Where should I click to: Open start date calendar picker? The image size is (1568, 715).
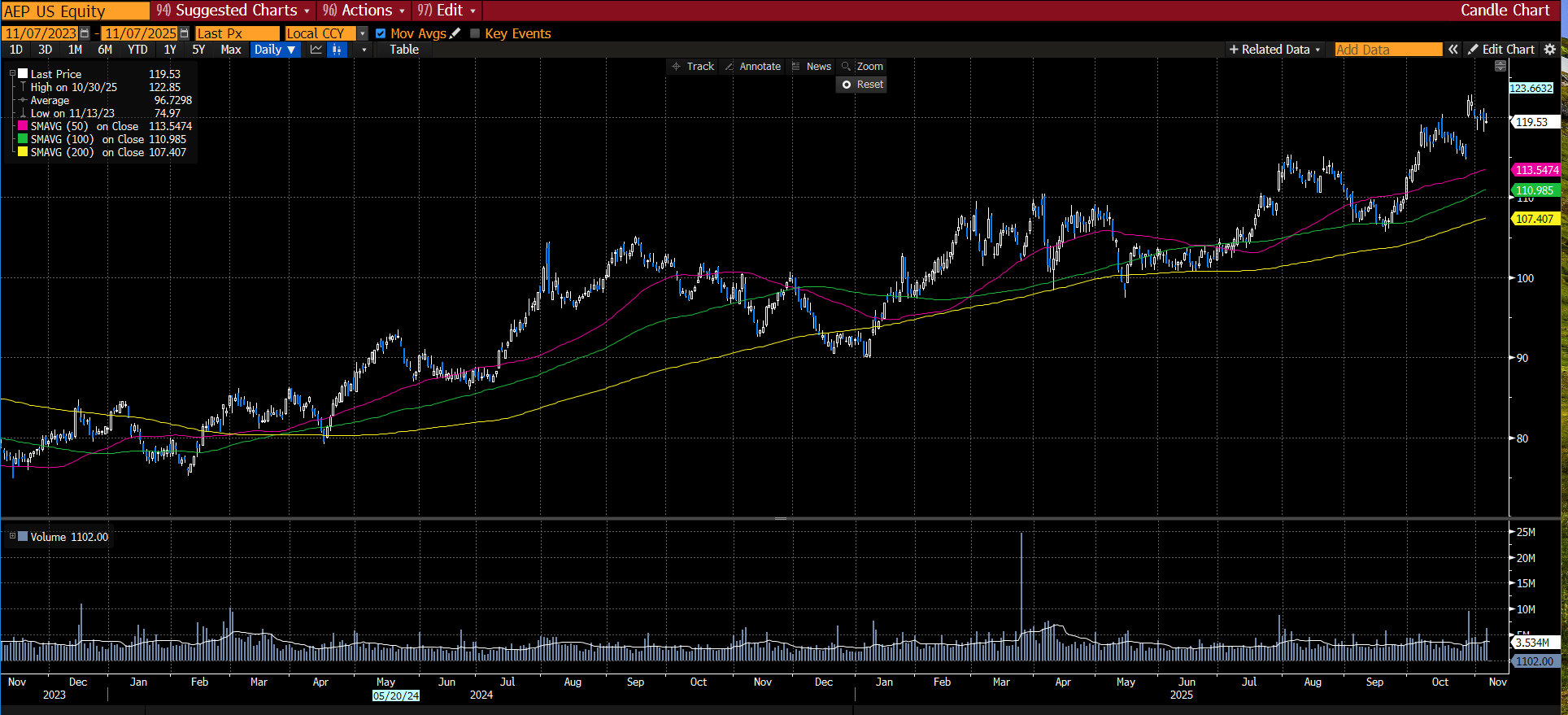85,33
